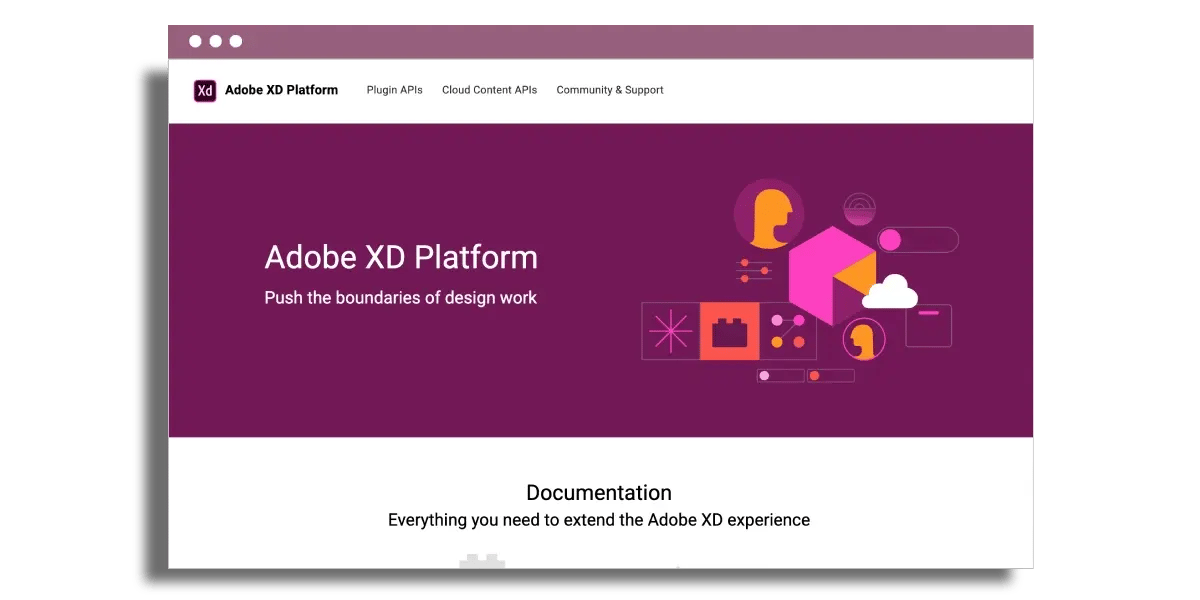The width and height of the screenshot is (1200, 600).
Task: Click the pink rectangle card icon
Action: click(x=928, y=327)
